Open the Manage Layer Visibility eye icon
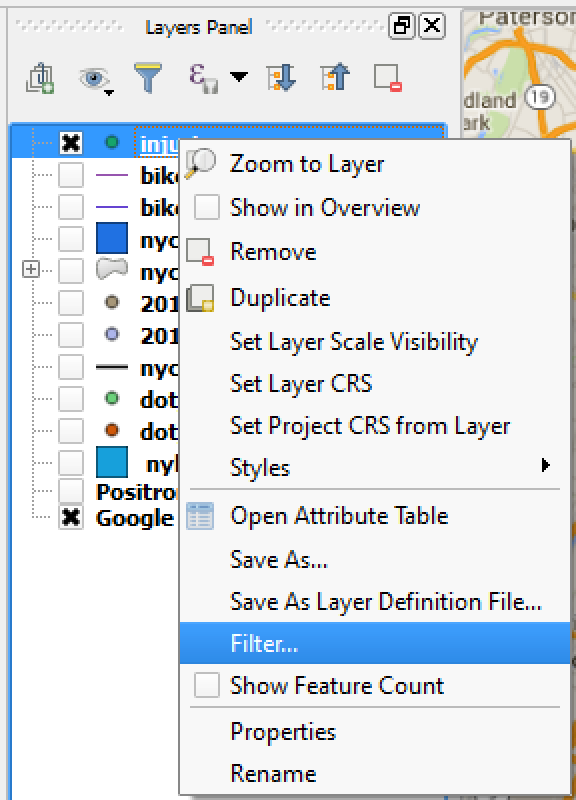Screen dimensions: 576x800 (95, 79)
